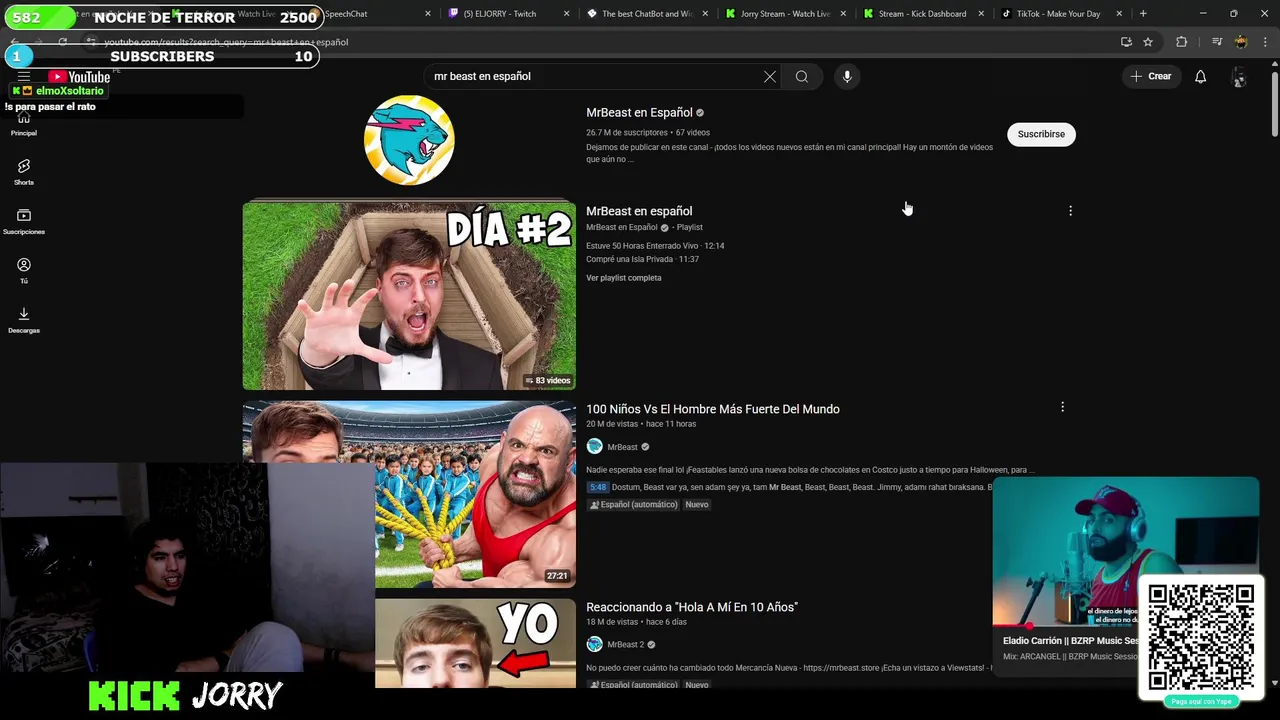Click the install app icon in address bar

tap(1126, 42)
